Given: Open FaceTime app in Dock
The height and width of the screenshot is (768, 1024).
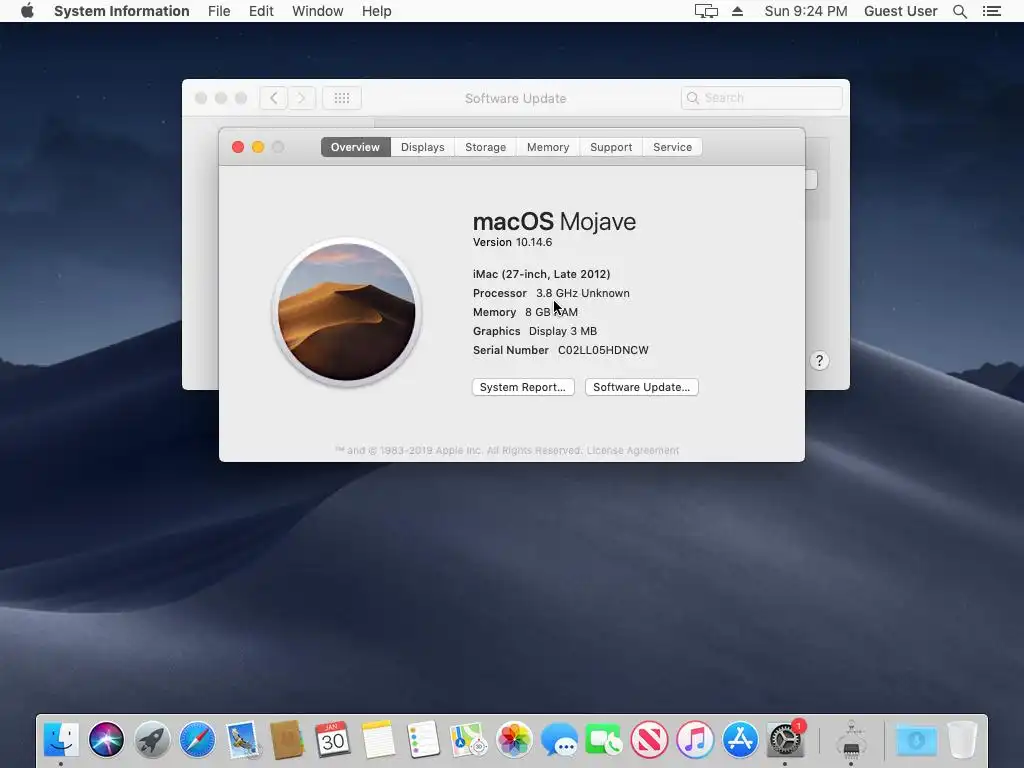Looking at the screenshot, I should (x=604, y=740).
